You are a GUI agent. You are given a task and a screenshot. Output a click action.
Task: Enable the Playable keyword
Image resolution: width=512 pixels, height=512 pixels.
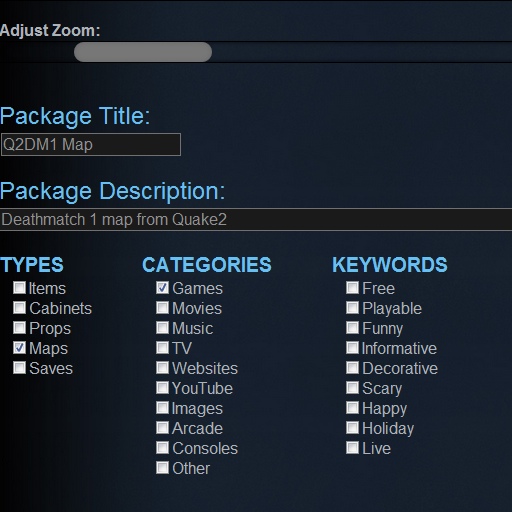point(352,308)
